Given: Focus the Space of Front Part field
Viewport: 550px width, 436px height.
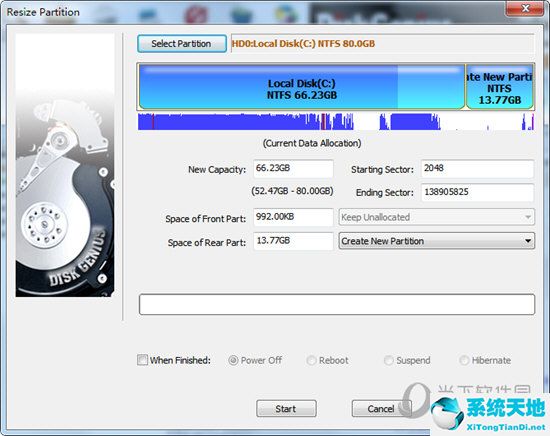Looking at the screenshot, I should point(293,217).
